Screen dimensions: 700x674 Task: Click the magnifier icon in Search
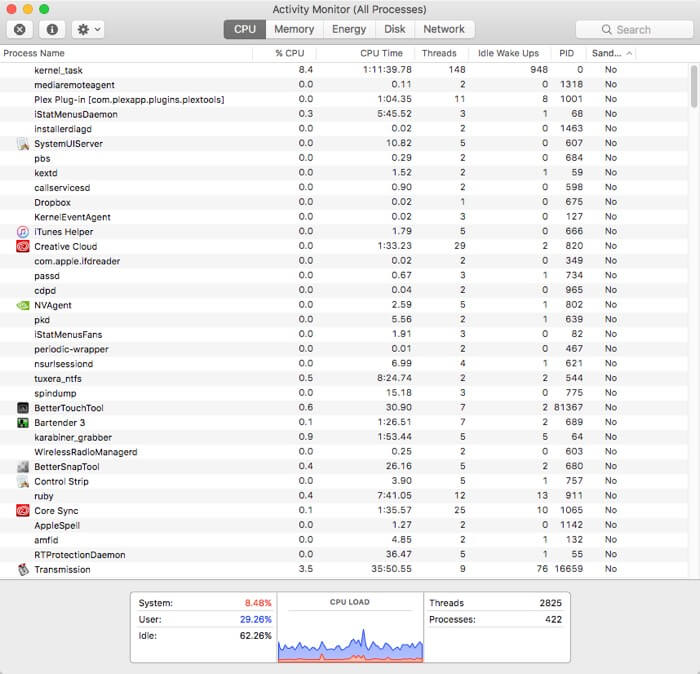coord(606,29)
